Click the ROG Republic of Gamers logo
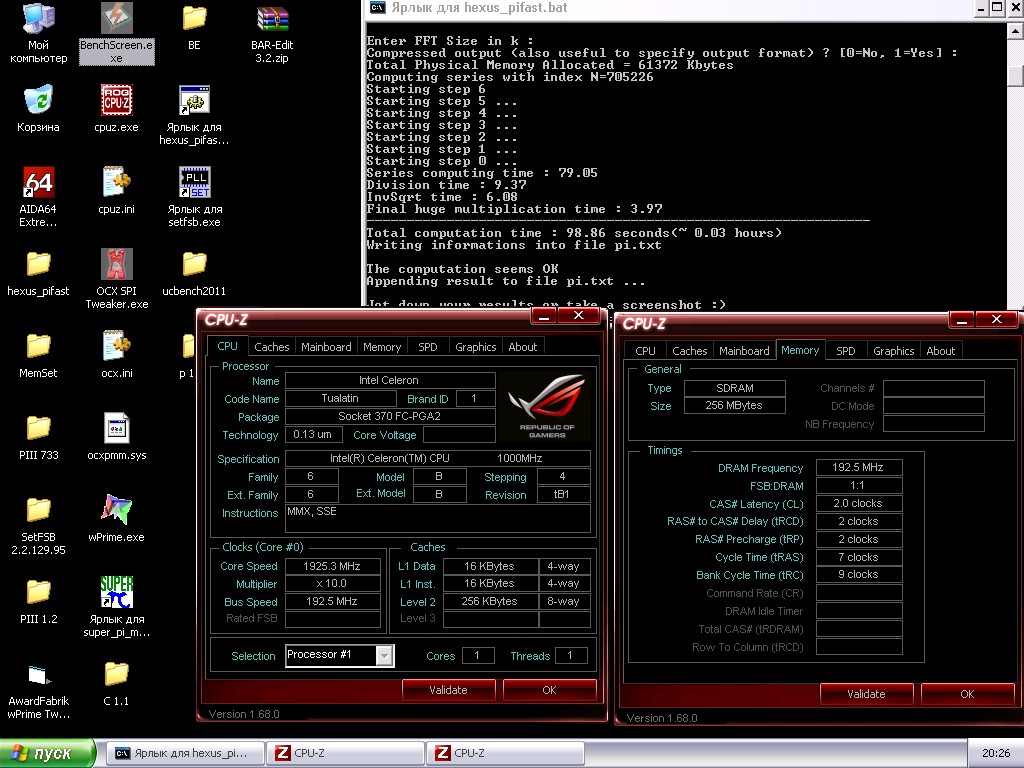This screenshot has width=1024, height=768. tap(547, 406)
